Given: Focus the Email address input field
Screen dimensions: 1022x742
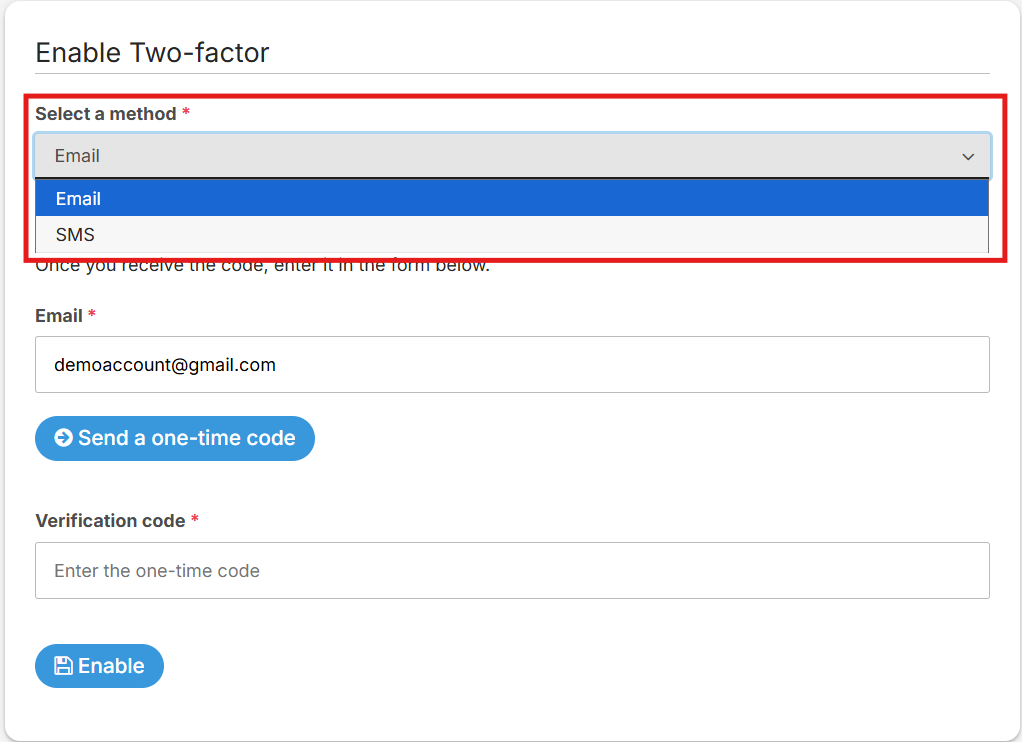Looking at the screenshot, I should (511, 365).
